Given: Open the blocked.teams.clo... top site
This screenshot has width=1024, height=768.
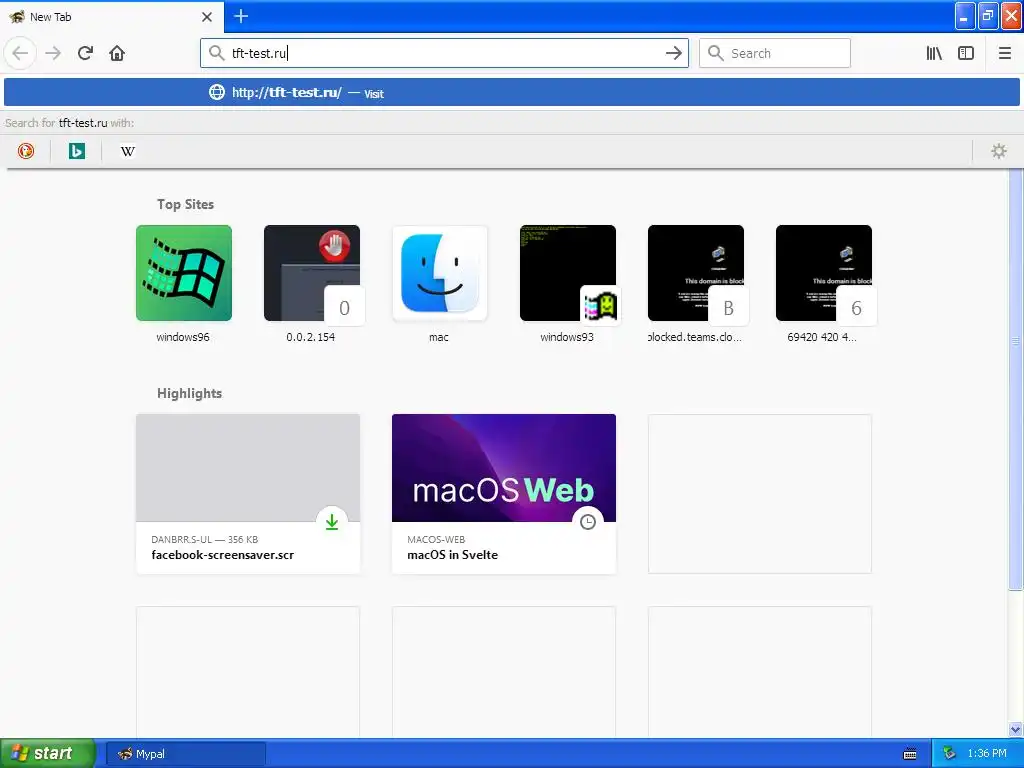Looking at the screenshot, I should click(696, 284).
